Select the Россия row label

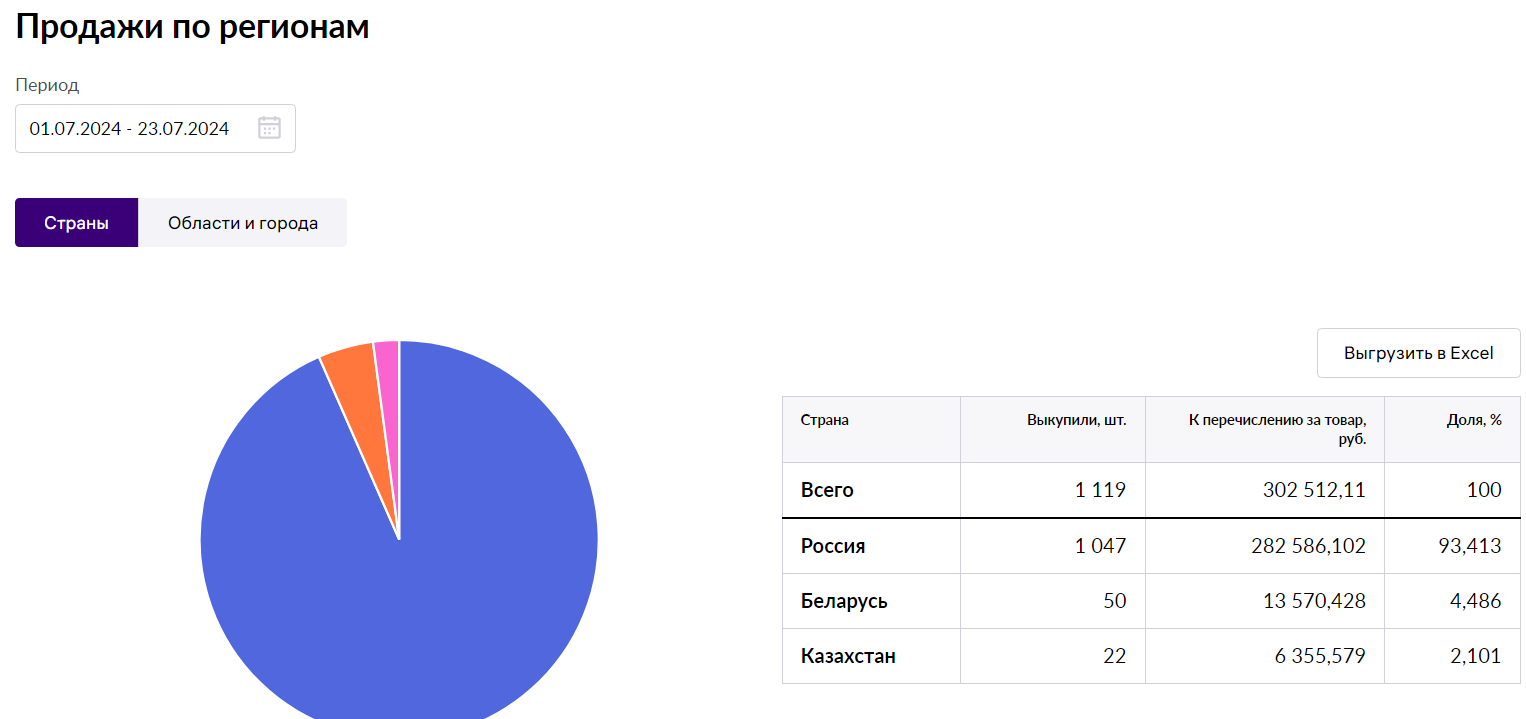click(x=833, y=546)
